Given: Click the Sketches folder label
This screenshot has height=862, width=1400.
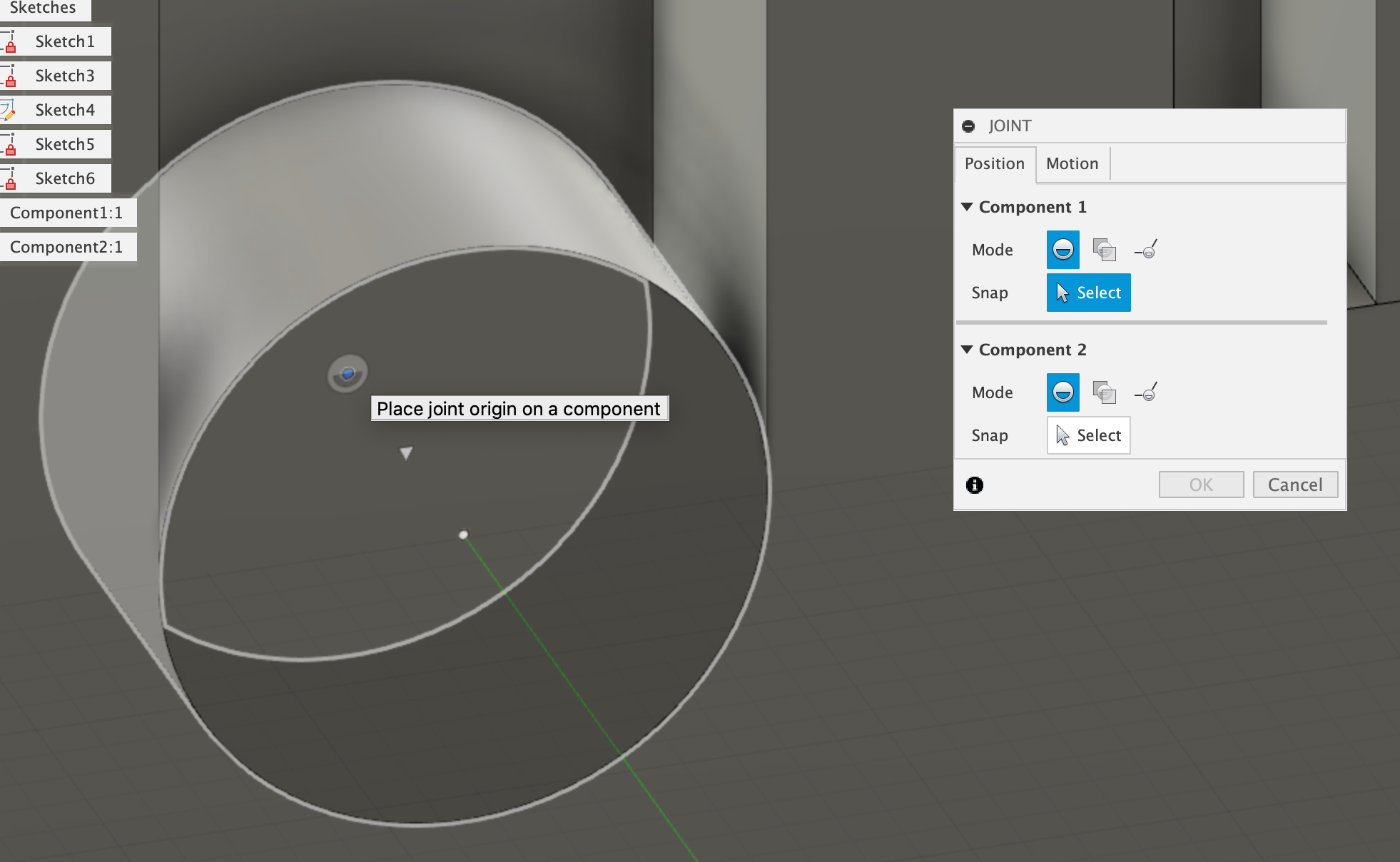Looking at the screenshot, I should tap(44, 9).
